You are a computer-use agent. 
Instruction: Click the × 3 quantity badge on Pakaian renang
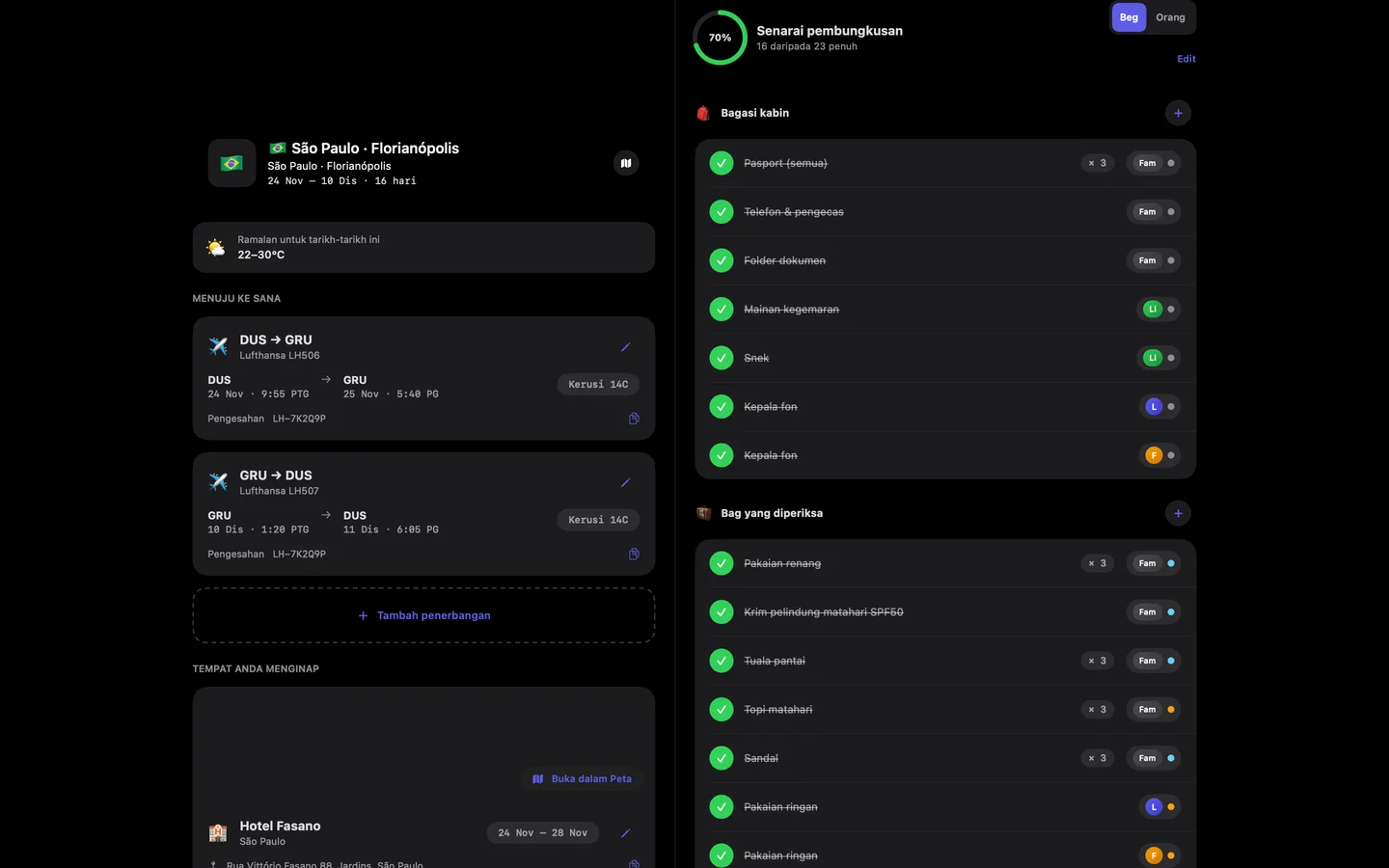click(1098, 563)
